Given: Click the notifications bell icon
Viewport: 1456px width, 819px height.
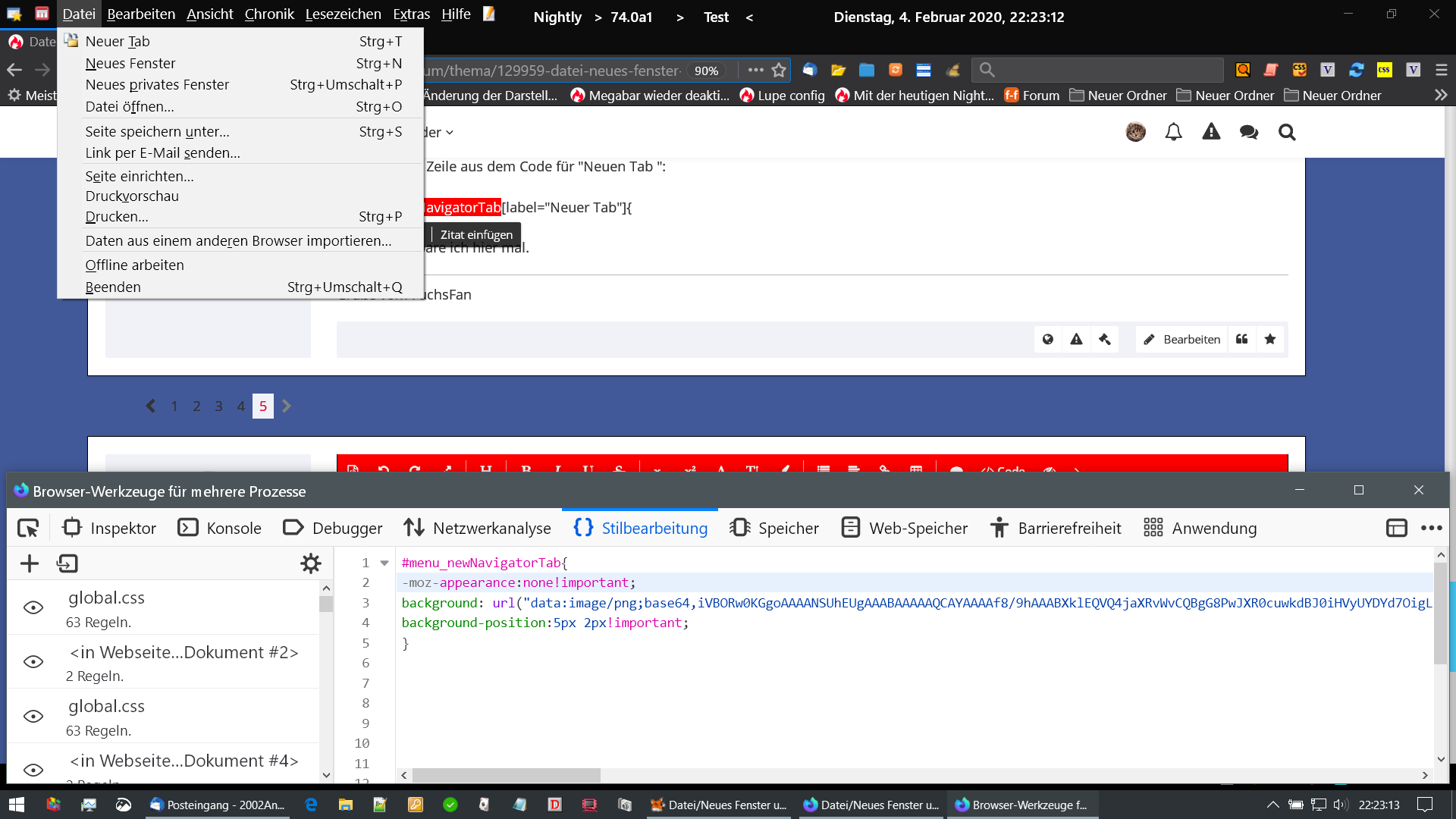Looking at the screenshot, I should pyautogui.click(x=1173, y=132).
